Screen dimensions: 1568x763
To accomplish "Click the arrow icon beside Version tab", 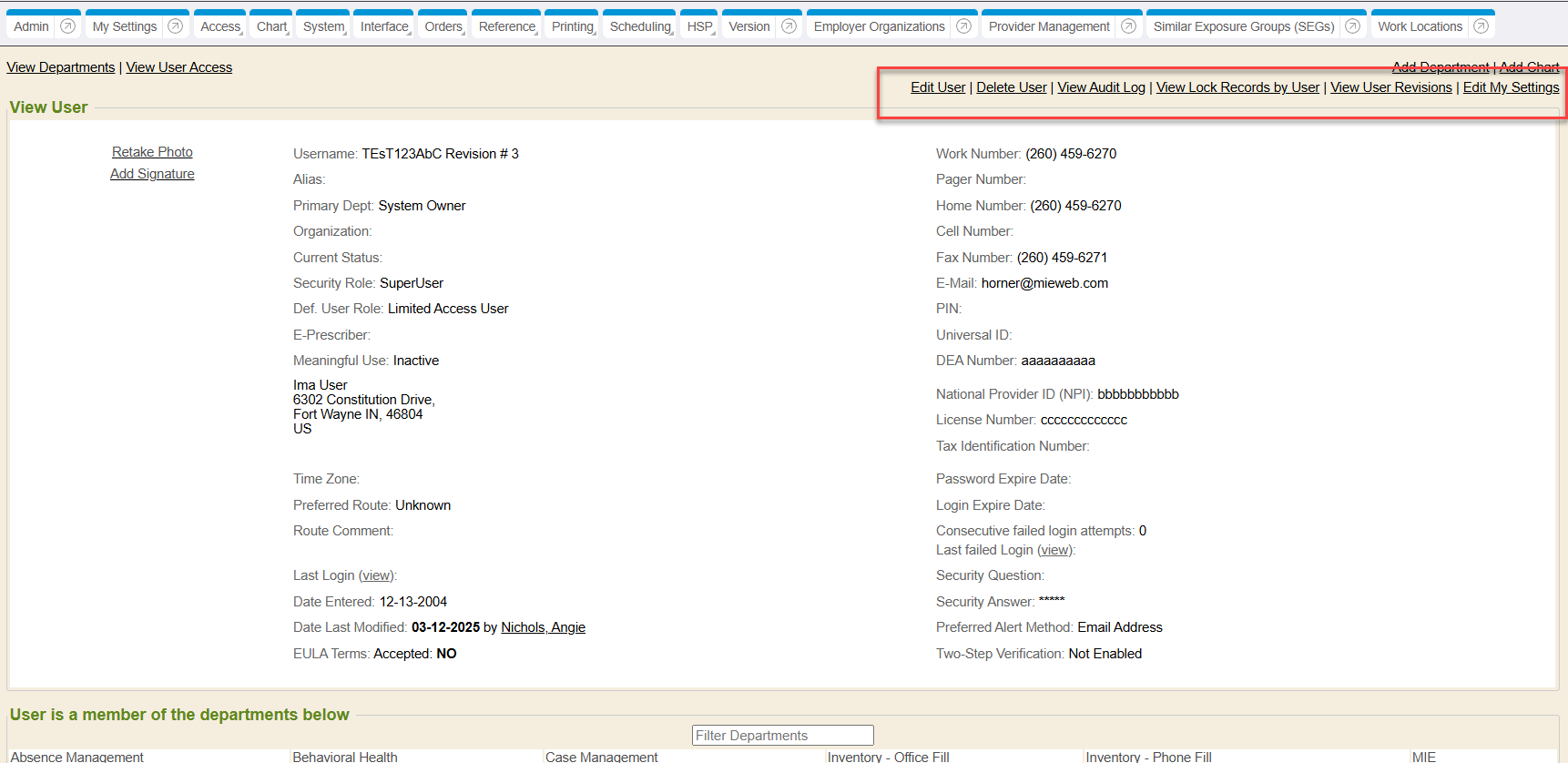I will coord(789,26).
